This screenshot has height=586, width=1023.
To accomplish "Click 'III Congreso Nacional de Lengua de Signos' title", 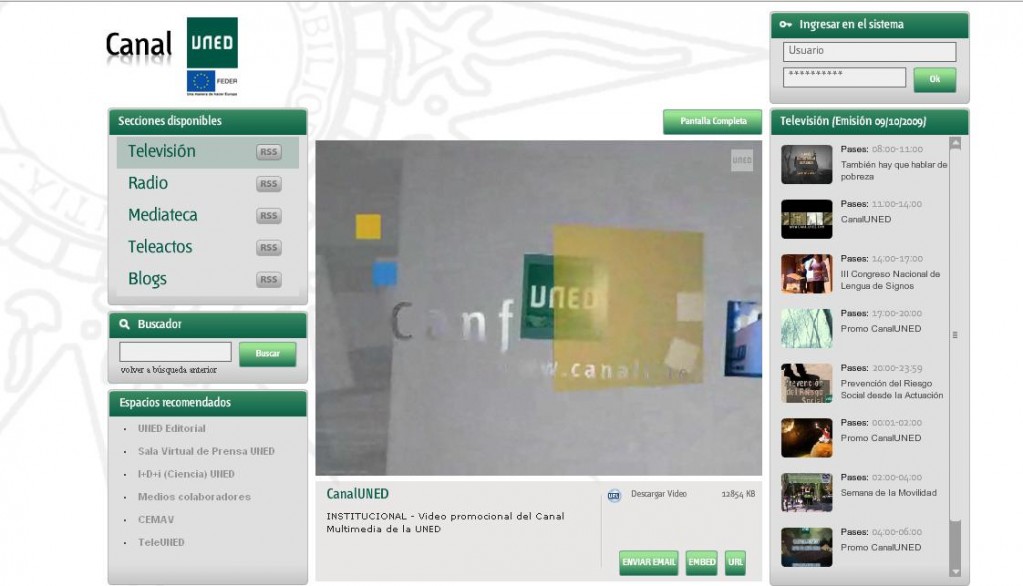I will point(891,281).
